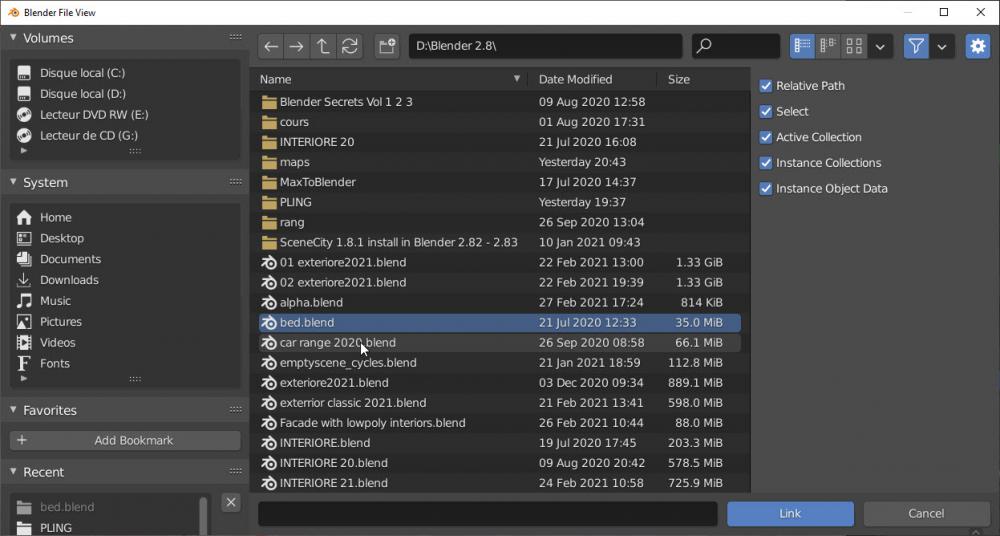
Task: Collapse the Volumes panel
Action: tap(13, 38)
